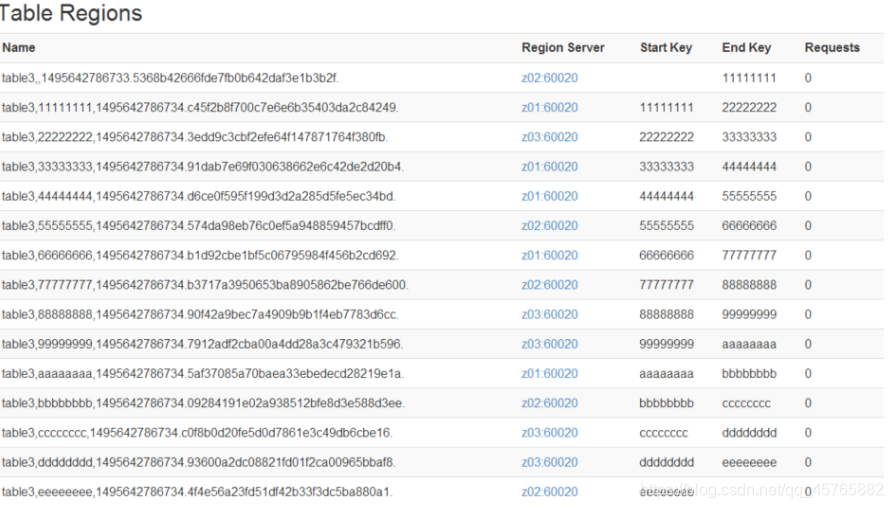This screenshot has width=893, height=508.
Task: Select region name starting table3,cccccccc
Action: pyautogui.click(x=197, y=433)
